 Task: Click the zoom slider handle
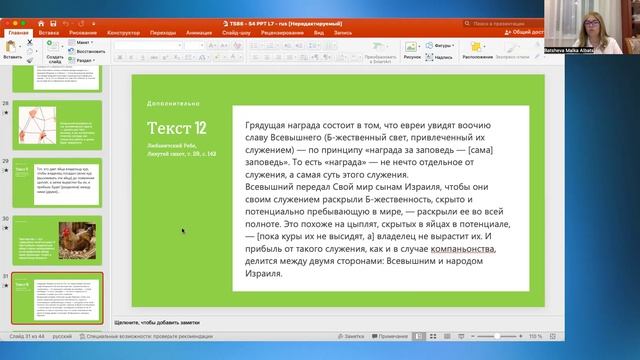tap(497, 336)
